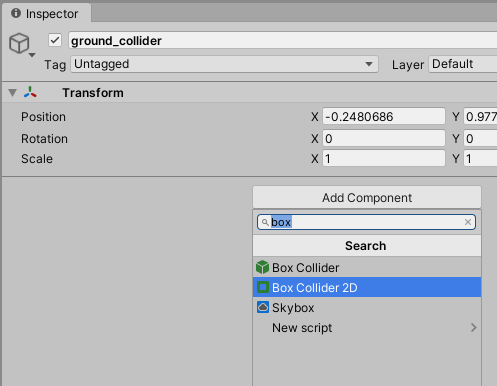This screenshot has width=497, height=386.
Task: Edit the Rotation X value field
Action: point(384,138)
